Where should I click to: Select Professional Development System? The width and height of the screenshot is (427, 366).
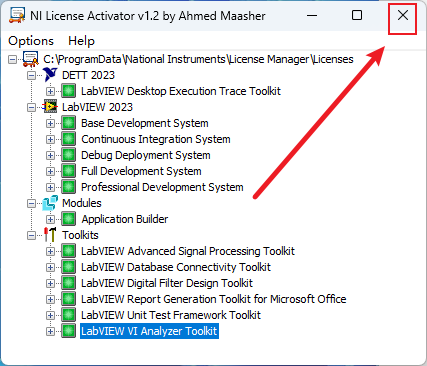pos(162,187)
